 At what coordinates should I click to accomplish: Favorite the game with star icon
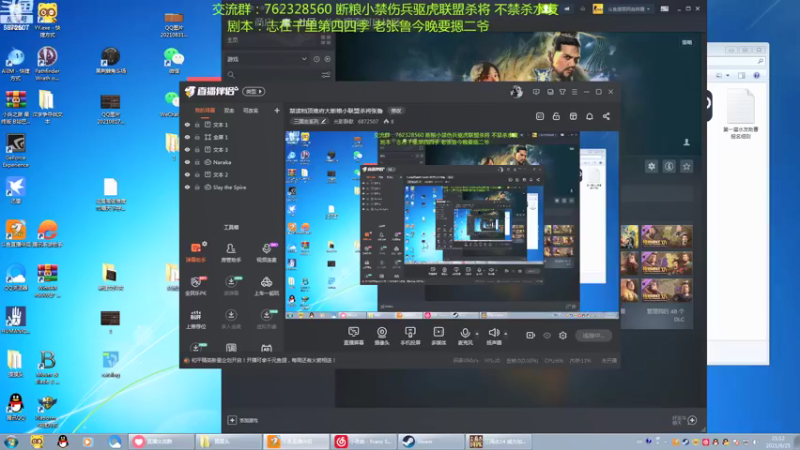(687, 166)
